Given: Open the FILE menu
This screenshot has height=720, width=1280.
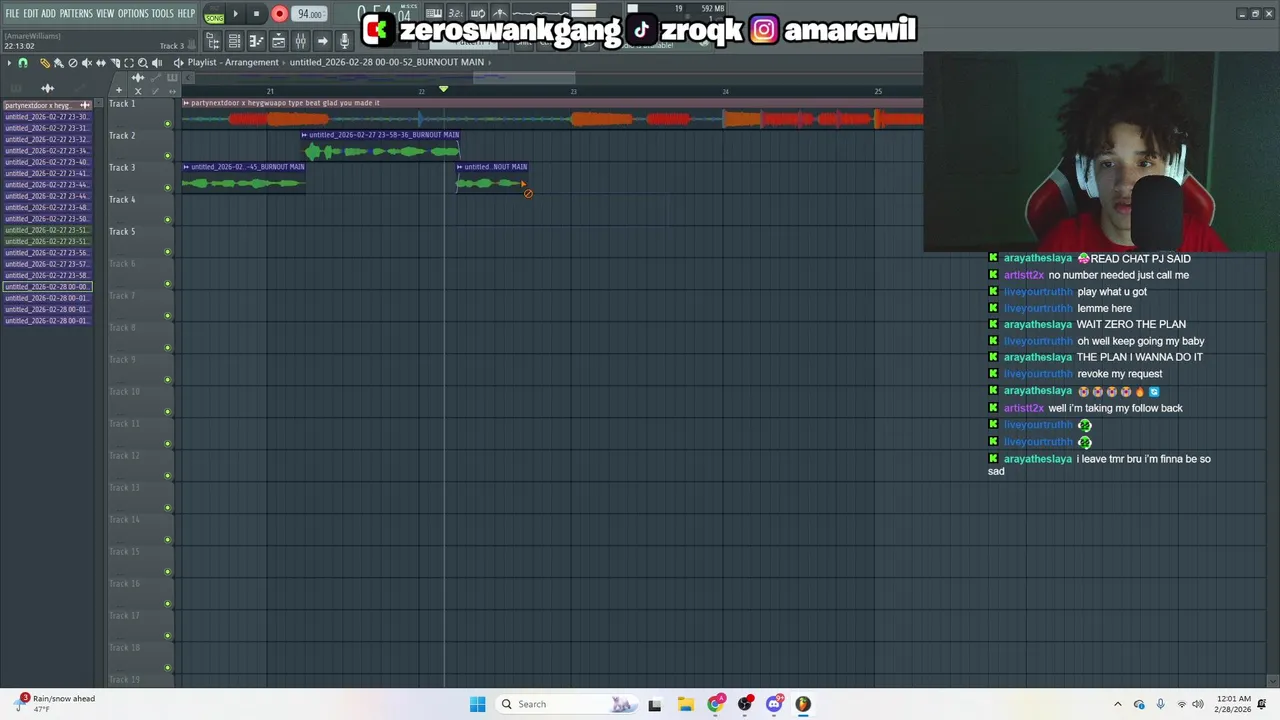Looking at the screenshot, I should point(12,14).
